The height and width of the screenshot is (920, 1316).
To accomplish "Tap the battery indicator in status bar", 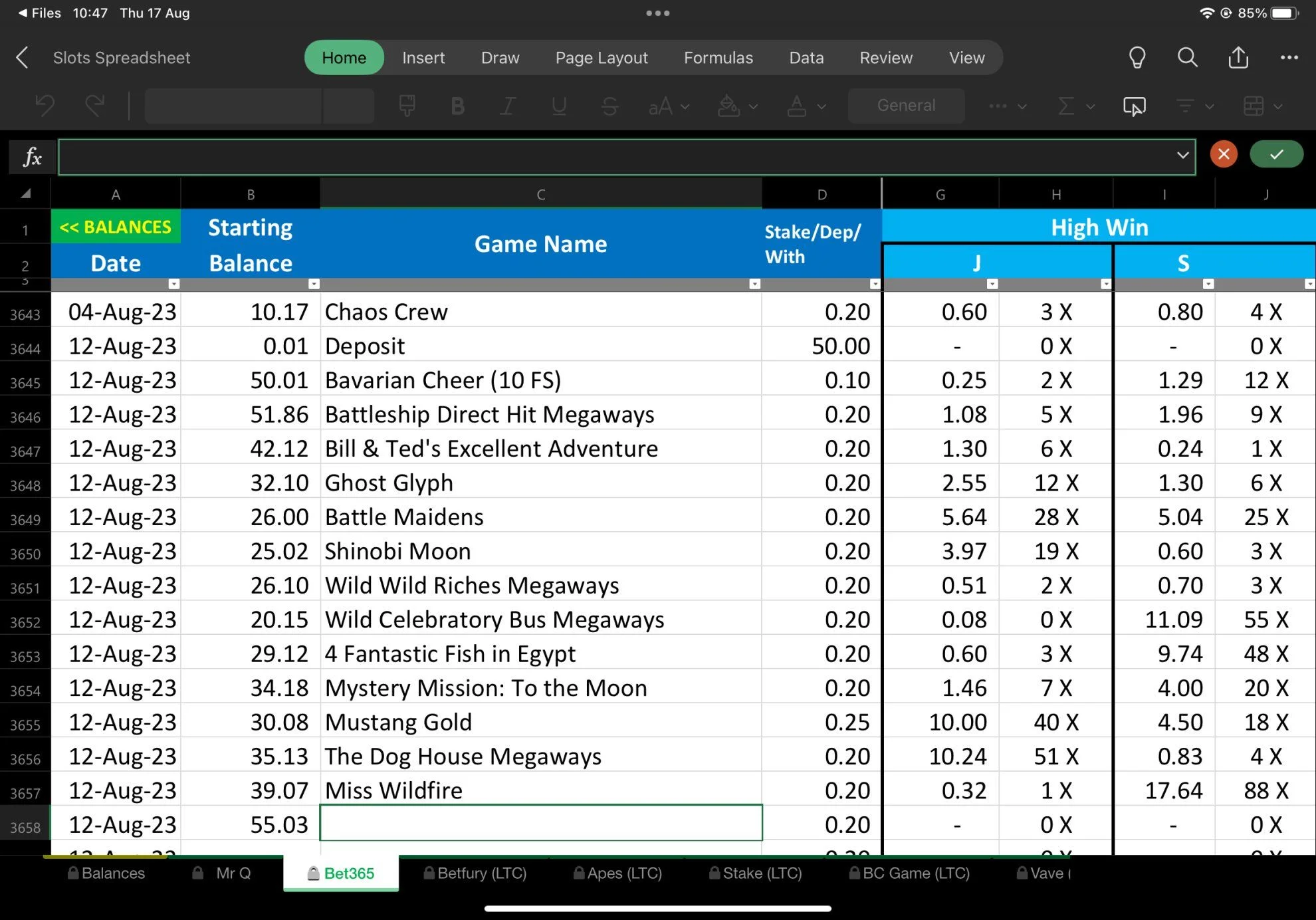I will [1285, 13].
